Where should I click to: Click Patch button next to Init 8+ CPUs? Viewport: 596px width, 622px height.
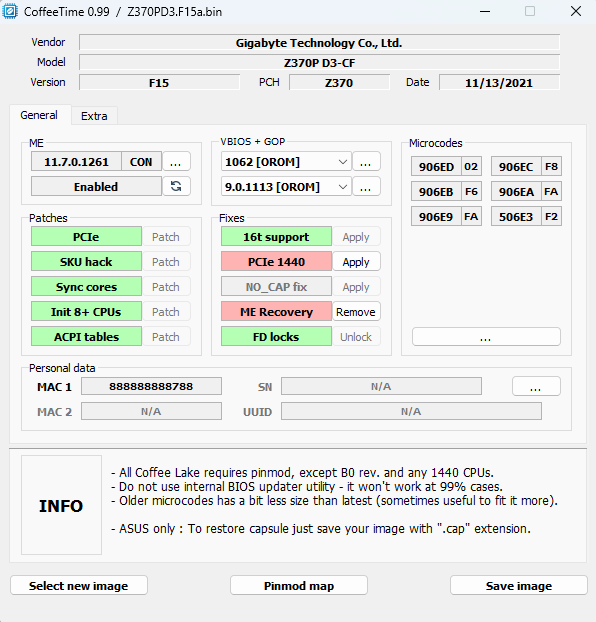tap(166, 312)
